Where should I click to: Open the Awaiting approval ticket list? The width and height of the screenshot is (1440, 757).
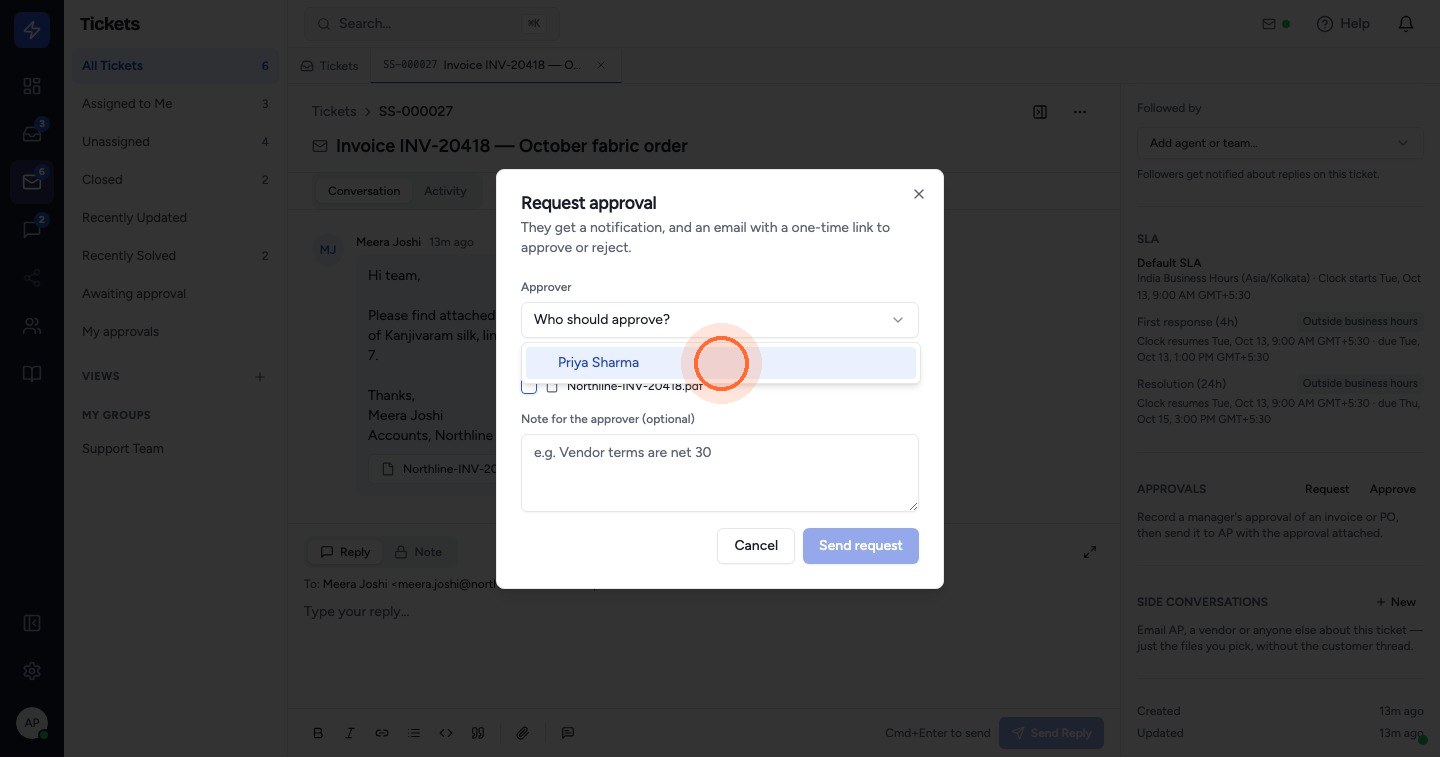point(175,294)
